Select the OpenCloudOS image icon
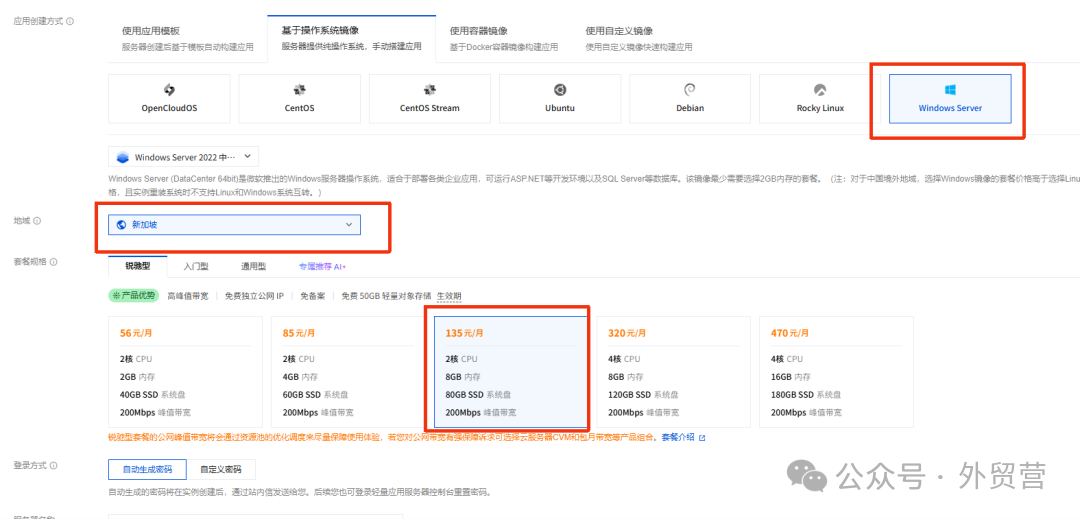Image resolution: width=1080 pixels, height=519 pixels. click(x=169, y=99)
